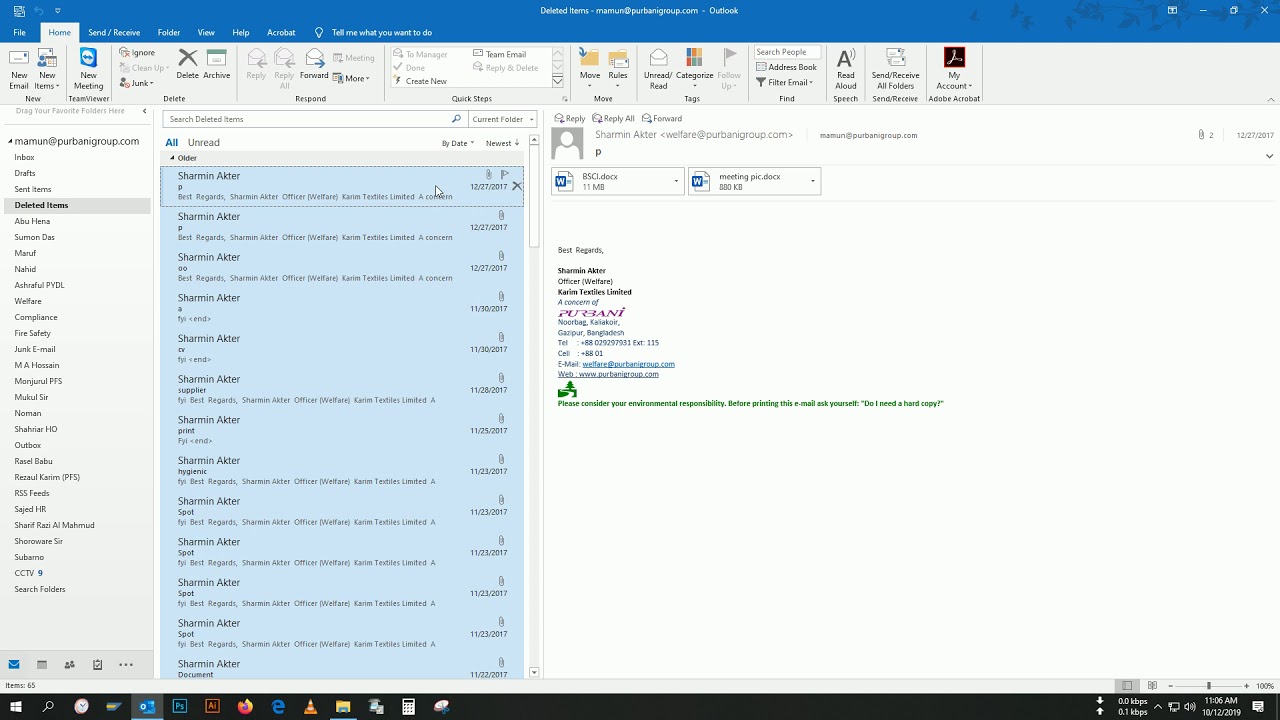1280x720 pixels.
Task: Zoom in with plus button
Action: 1246,686
